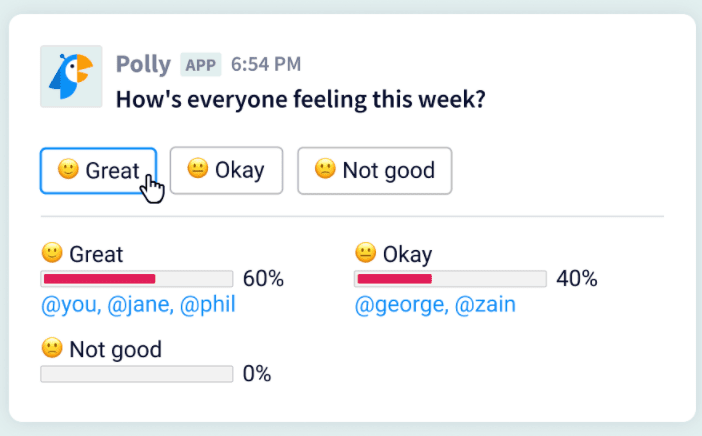
Task: Click the neutral emoji beside Okay result
Action: 365,254
